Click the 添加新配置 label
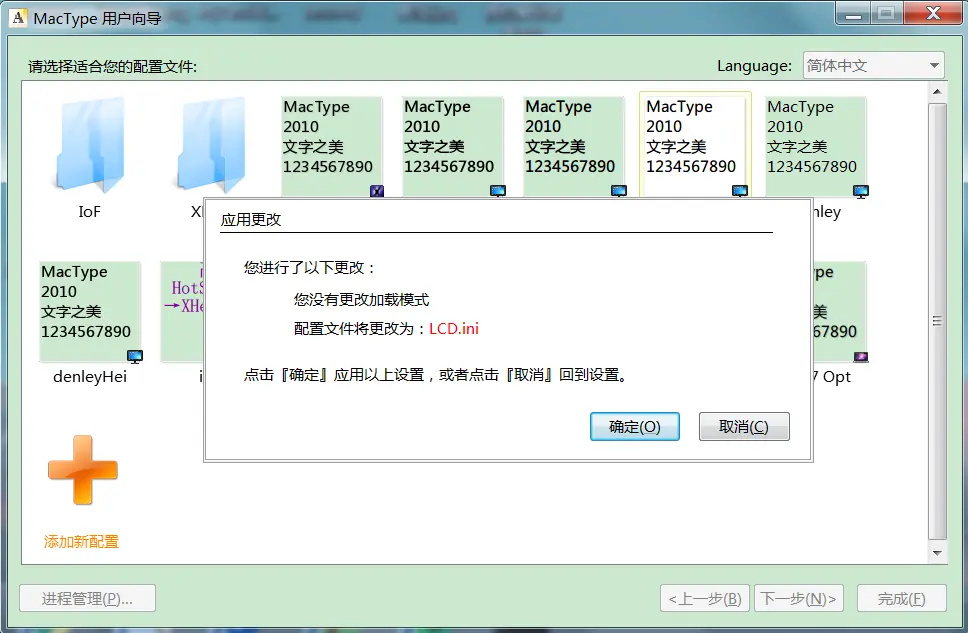 81,542
